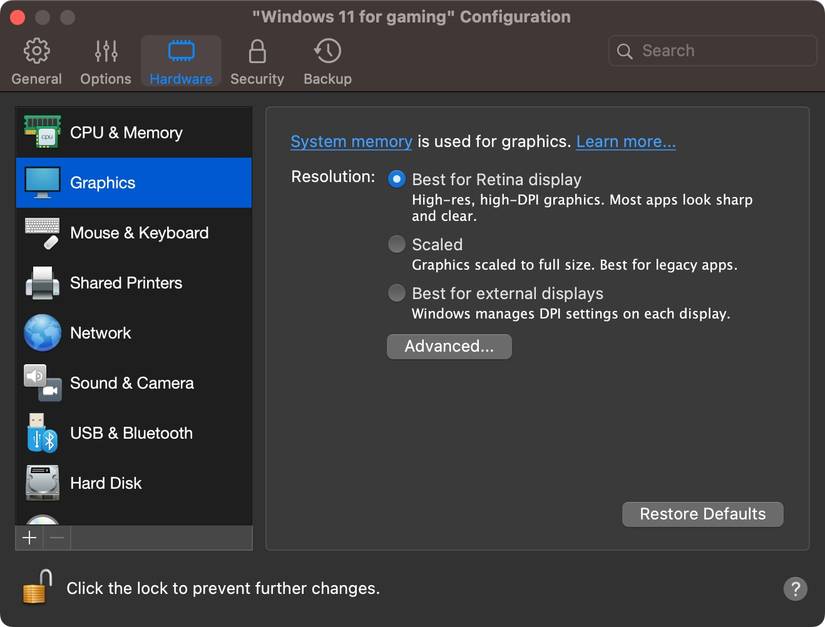825x627 pixels.
Task: Open help with the question mark icon
Action: pyautogui.click(x=795, y=589)
